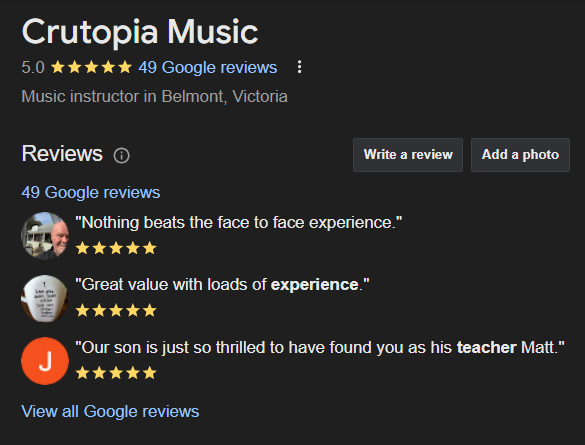Screen dimensions: 585x445
Task: Open the "Our son is just so thrilled" review
Action: point(320,348)
